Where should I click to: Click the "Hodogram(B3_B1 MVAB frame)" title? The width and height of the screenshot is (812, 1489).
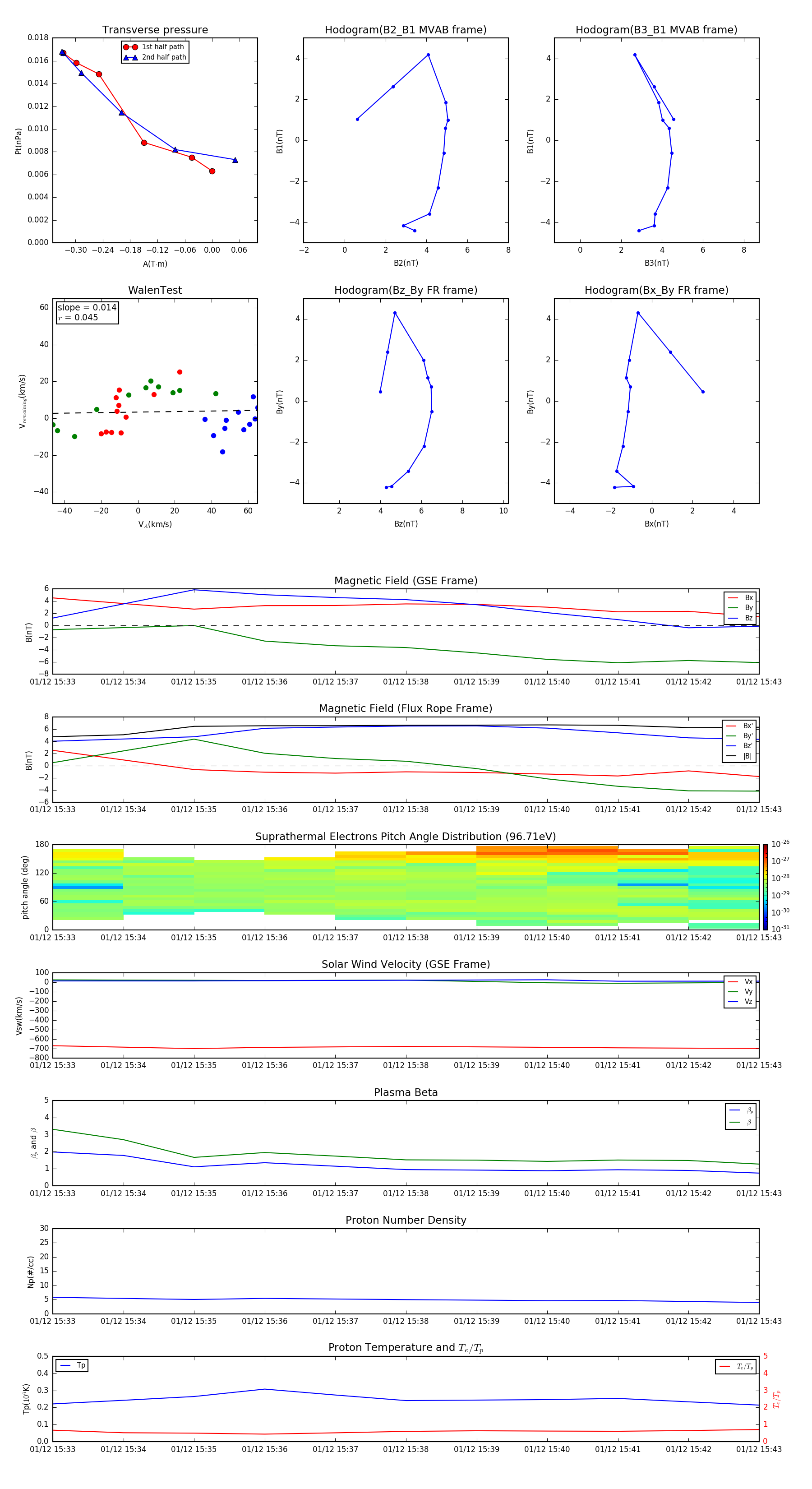tap(656, 30)
